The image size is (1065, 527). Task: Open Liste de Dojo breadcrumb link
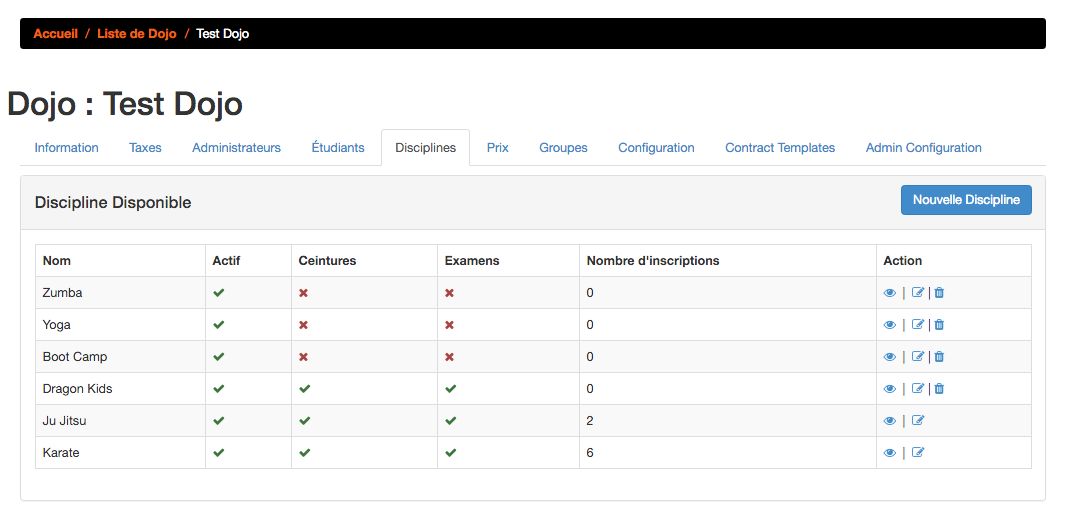click(x=137, y=33)
